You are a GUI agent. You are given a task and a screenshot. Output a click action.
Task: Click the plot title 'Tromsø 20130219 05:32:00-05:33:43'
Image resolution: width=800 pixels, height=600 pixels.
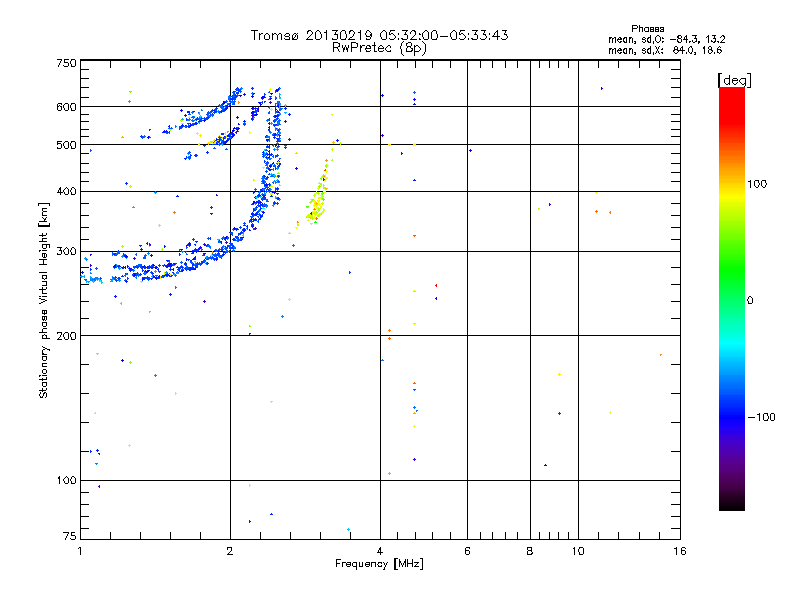(x=379, y=35)
